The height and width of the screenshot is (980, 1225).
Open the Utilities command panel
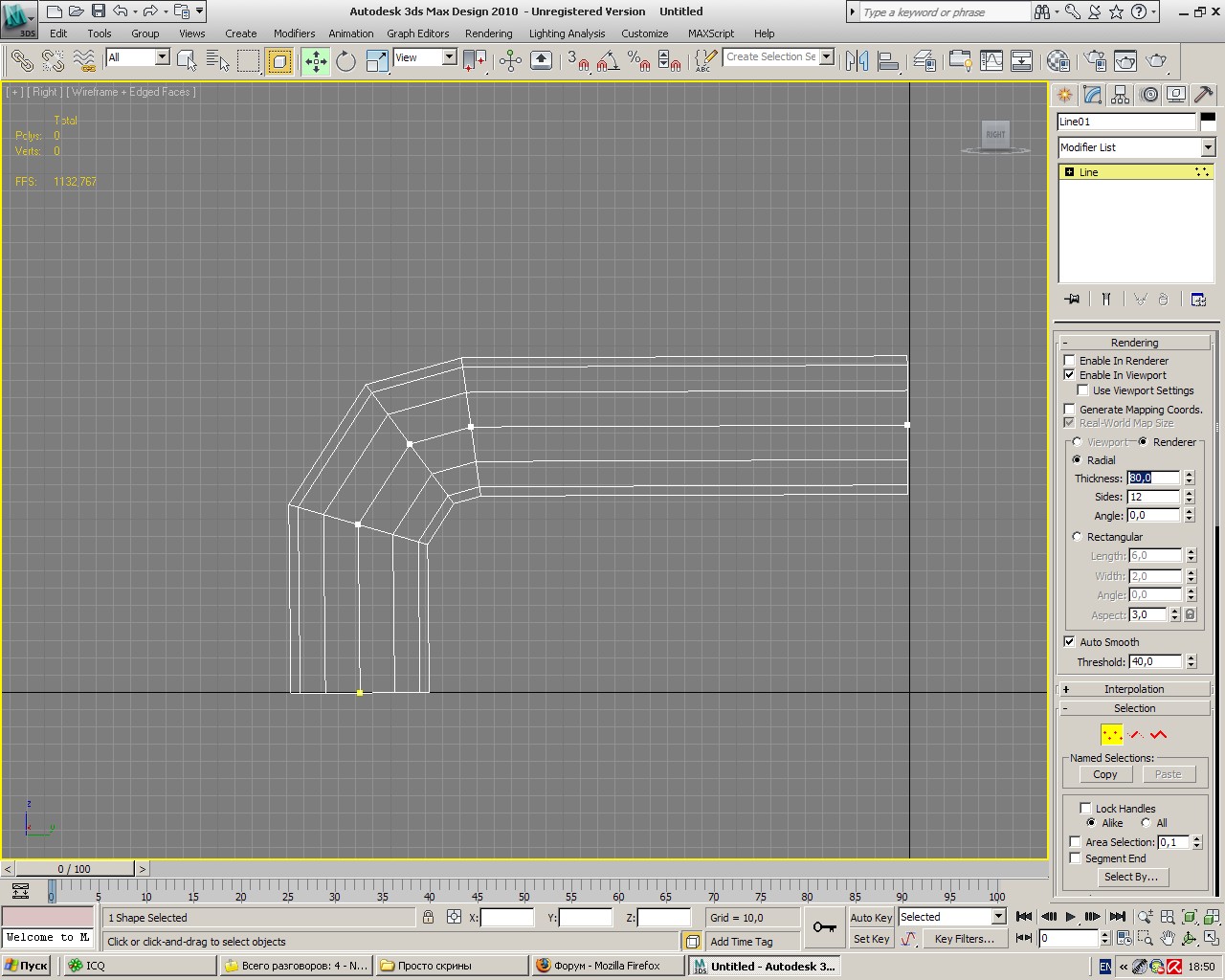[x=1204, y=95]
